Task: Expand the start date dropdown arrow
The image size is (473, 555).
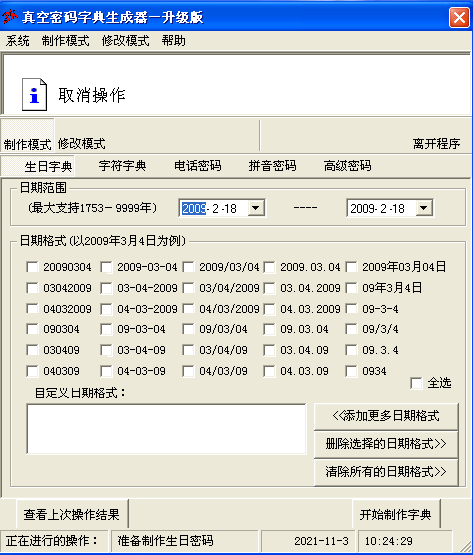Action: 255,208
